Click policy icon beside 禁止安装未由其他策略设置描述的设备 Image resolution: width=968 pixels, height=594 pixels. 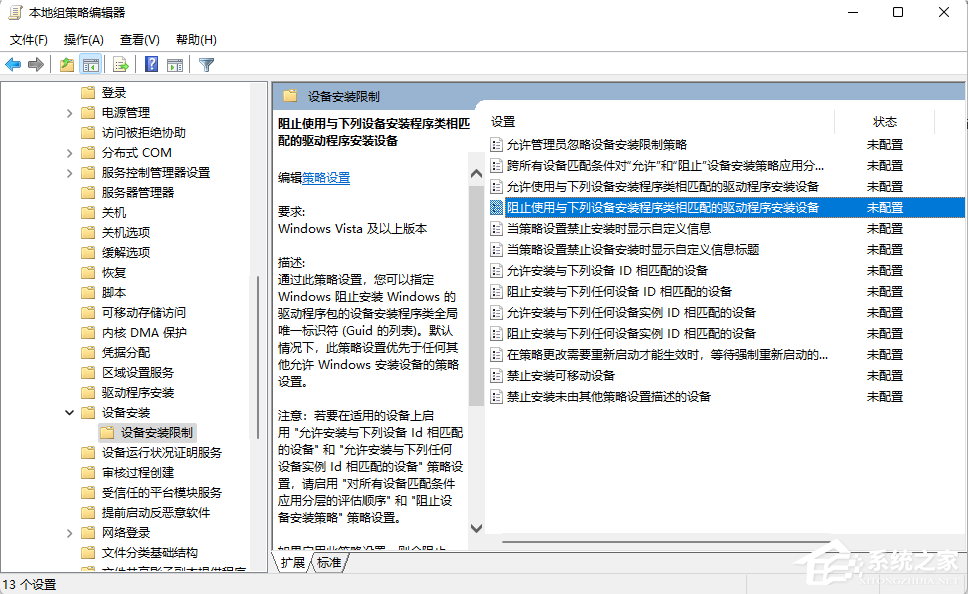coord(496,396)
